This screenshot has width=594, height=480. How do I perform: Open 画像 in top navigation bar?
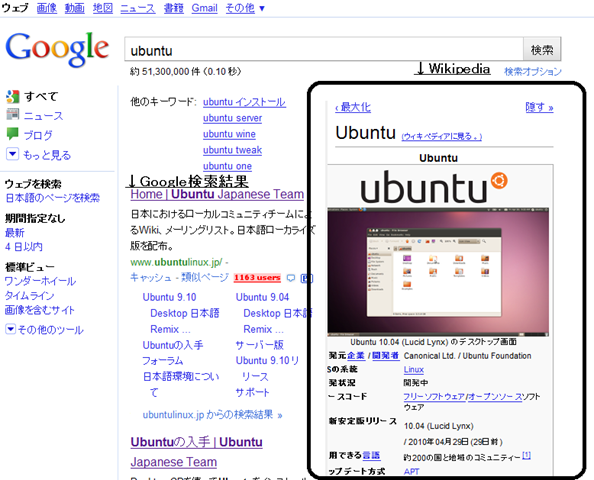point(47,8)
